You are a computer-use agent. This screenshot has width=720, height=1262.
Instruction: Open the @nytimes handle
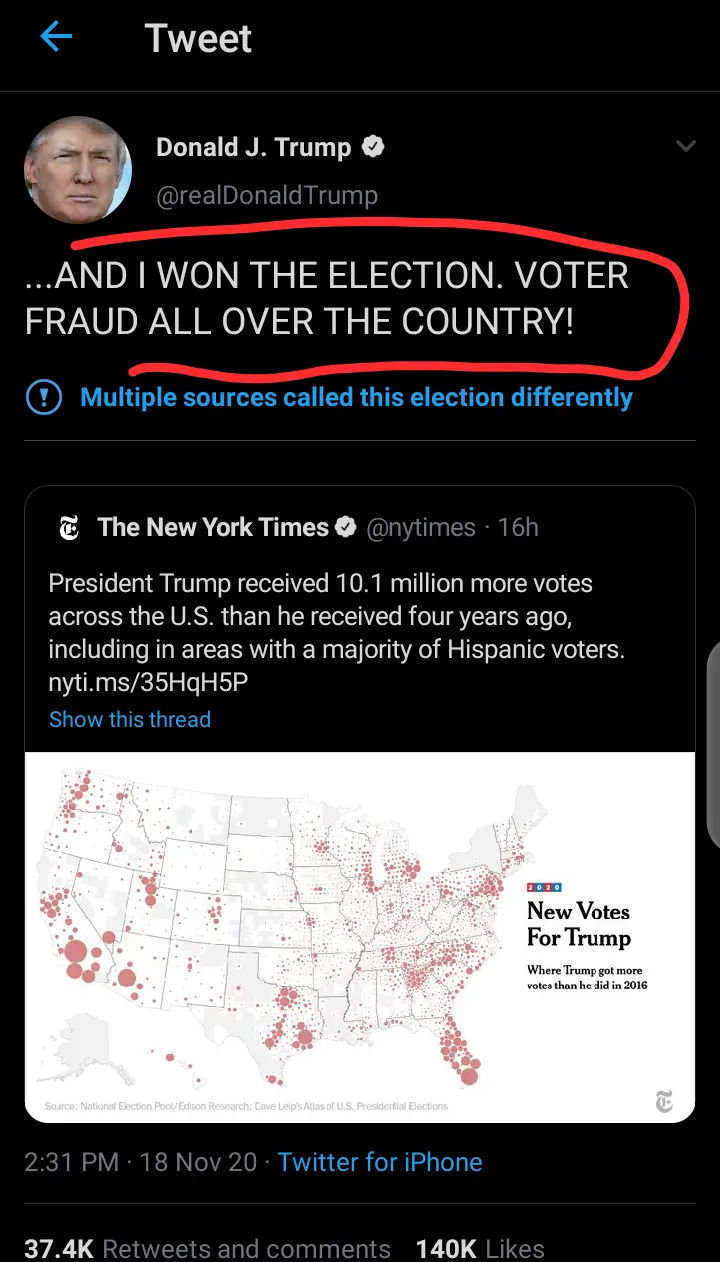coord(421,527)
